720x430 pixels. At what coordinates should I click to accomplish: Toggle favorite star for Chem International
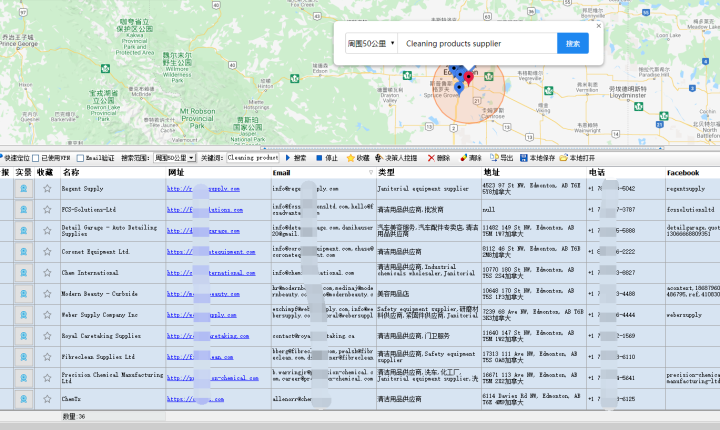tap(47, 273)
